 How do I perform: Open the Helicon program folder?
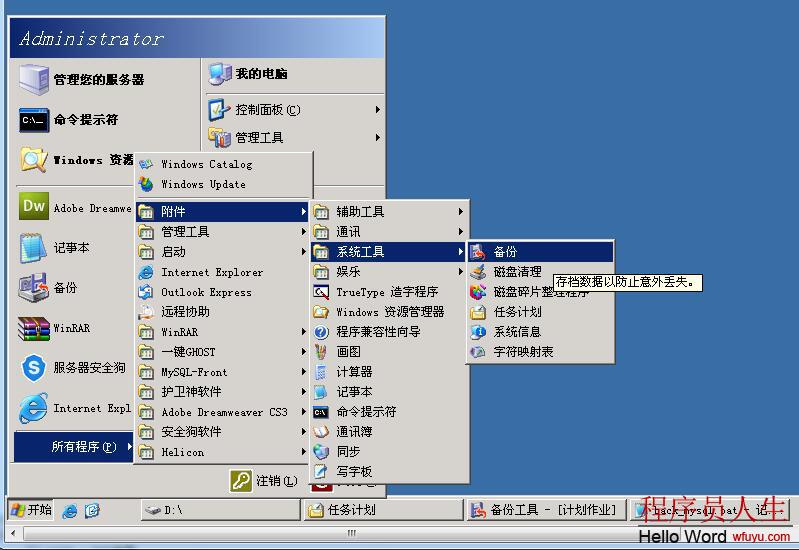pos(223,452)
